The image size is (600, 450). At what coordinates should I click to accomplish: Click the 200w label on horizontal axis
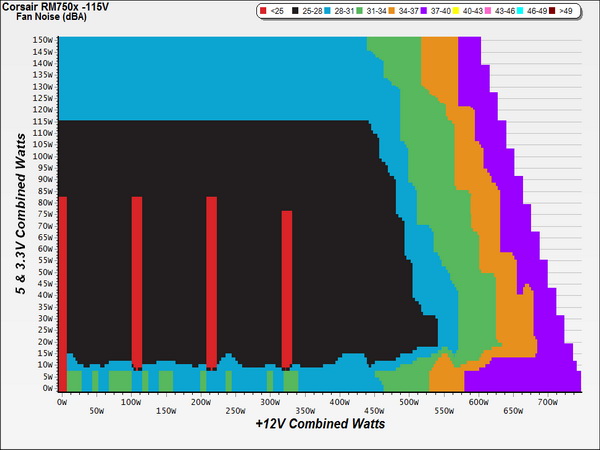pyautogui.click(x=201, y=402)
